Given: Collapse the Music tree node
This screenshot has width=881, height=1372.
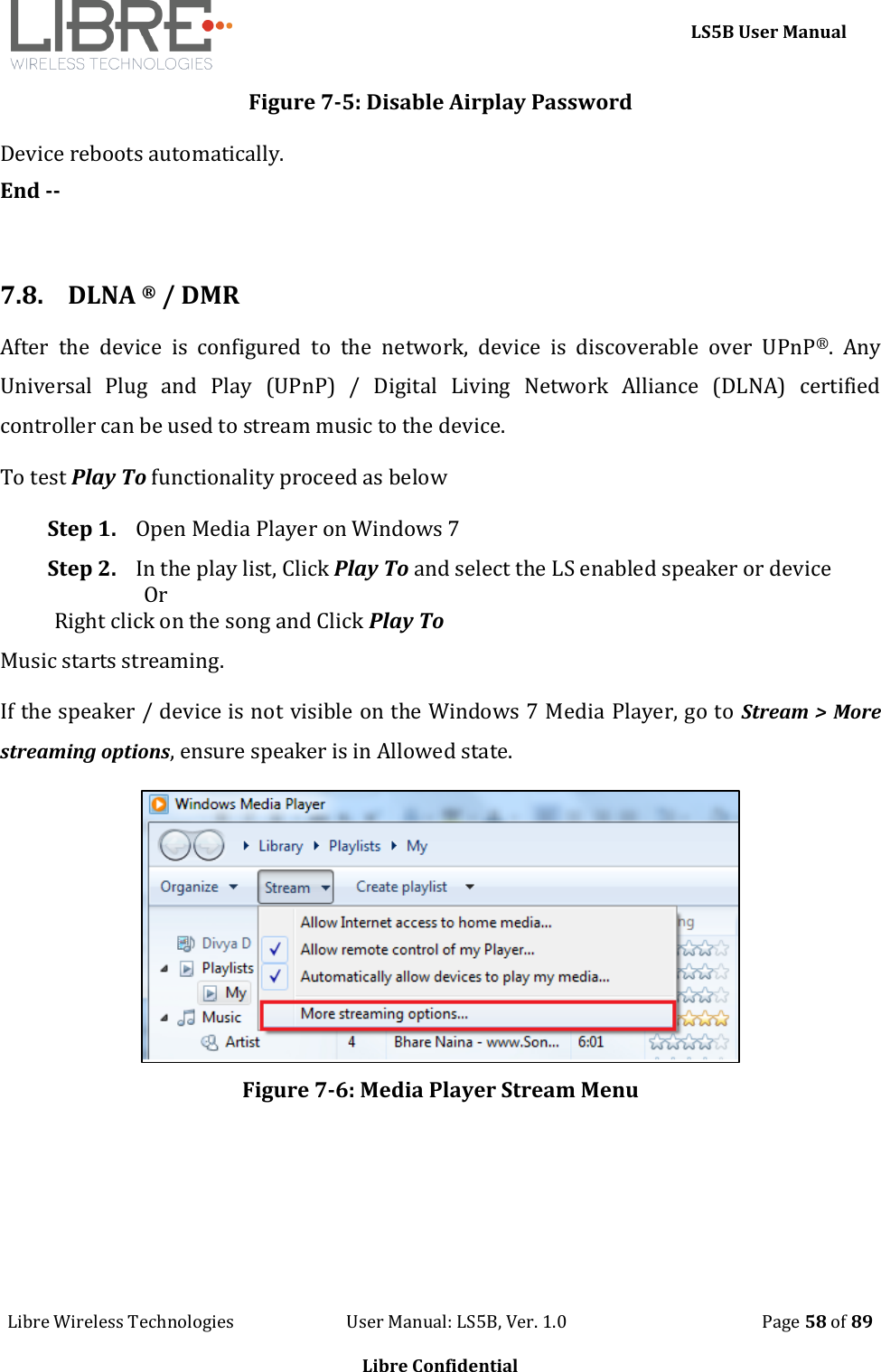Looking at the screenshot, I should pos(163,1017).
